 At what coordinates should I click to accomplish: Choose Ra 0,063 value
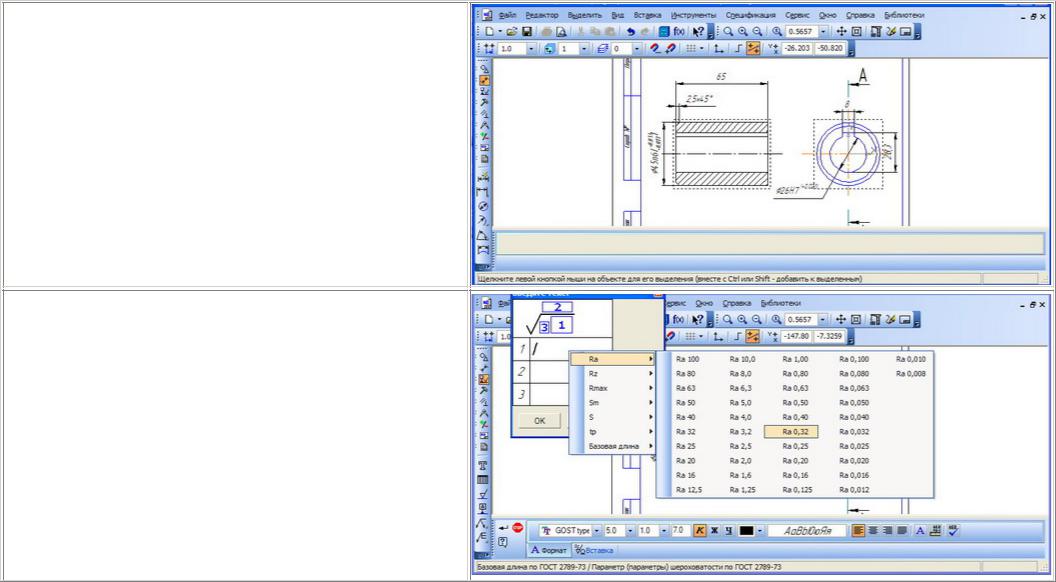[854, 389]
